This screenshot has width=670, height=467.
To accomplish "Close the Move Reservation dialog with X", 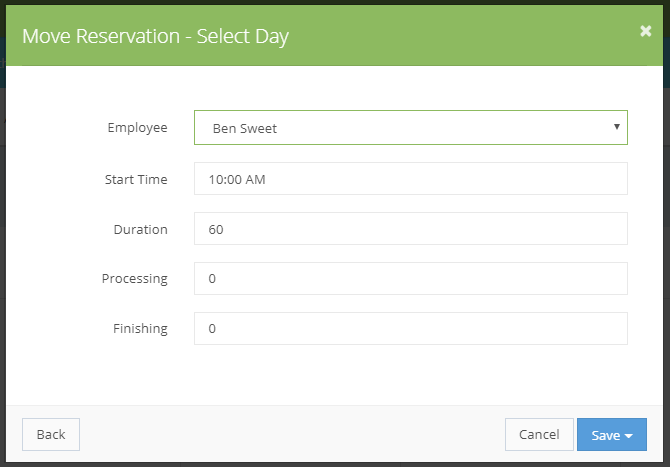I will [x=645, y=31].
